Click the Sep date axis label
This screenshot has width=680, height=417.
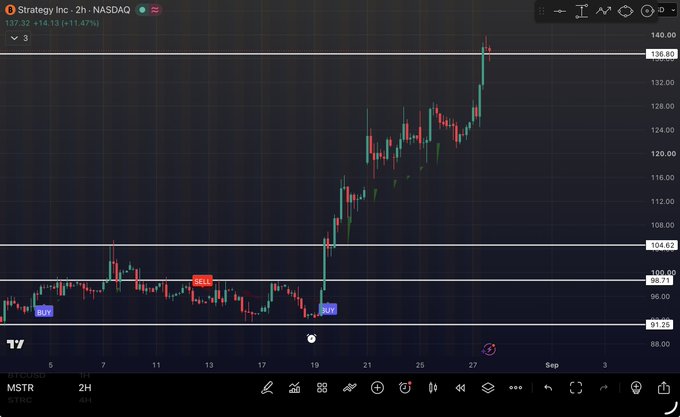pyautogui.click(x=552, y=365)
